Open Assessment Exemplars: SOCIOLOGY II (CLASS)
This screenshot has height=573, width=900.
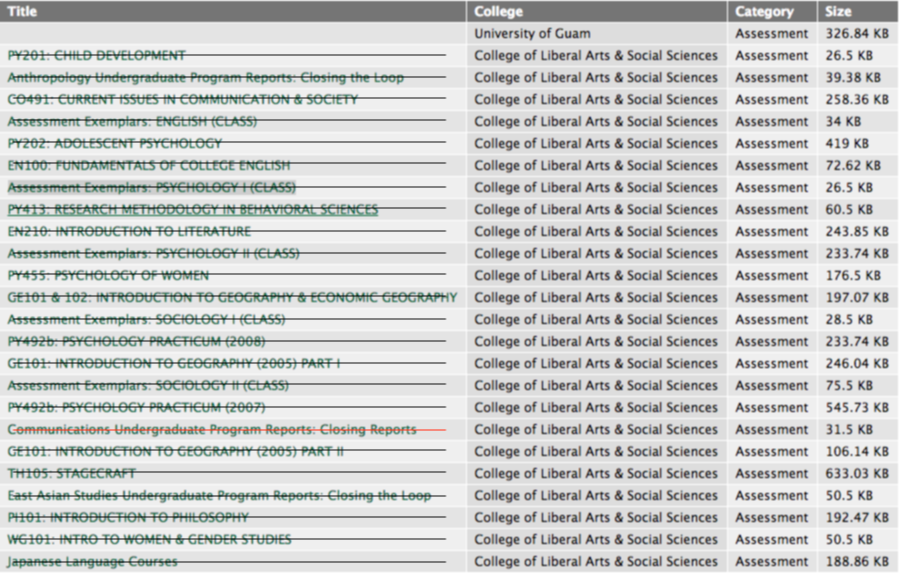point(148,386)
